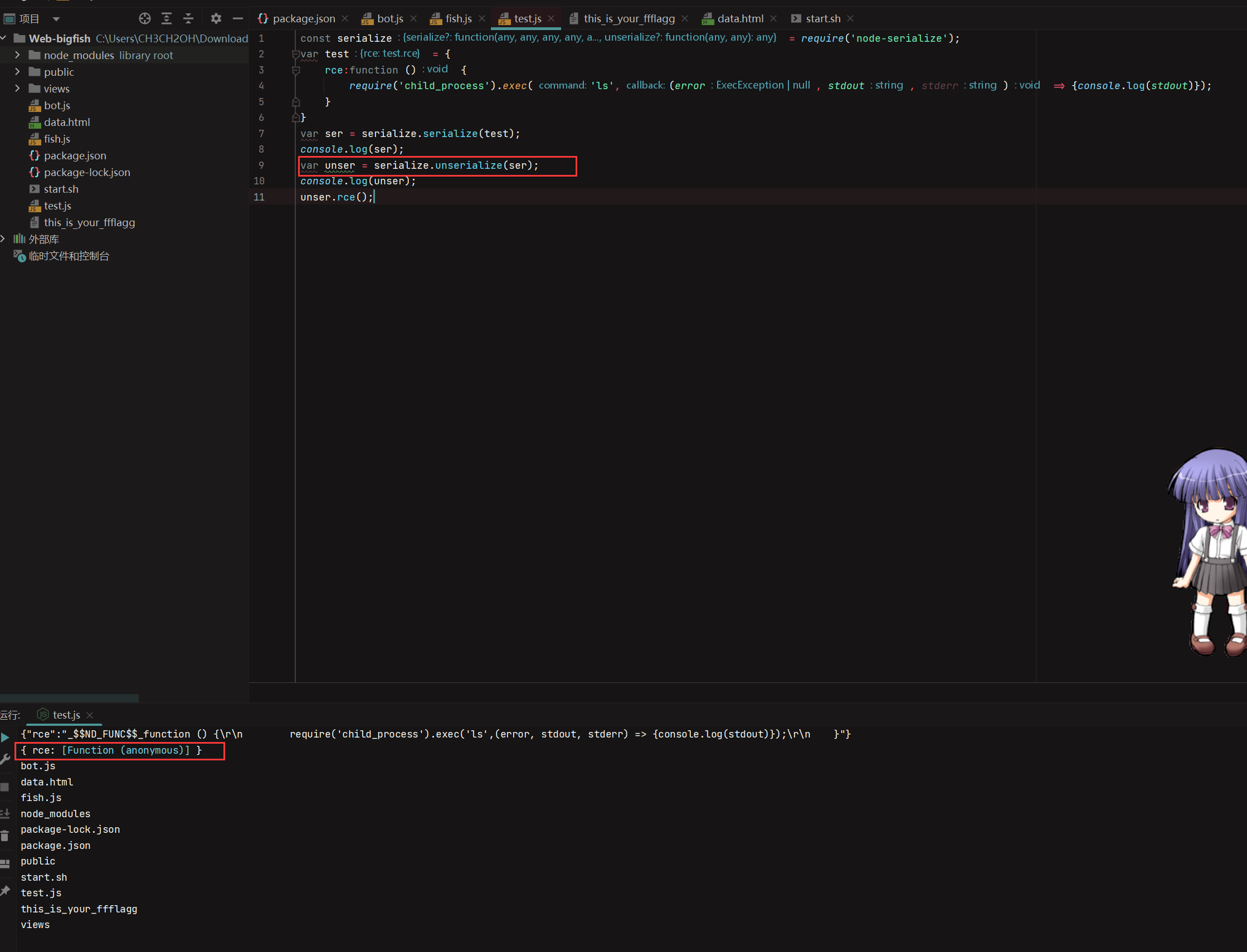The width and height of the screenshot is (1247, 952).
Task: Rerun test.js with green play icon
Action: click(x=5, y=737)
